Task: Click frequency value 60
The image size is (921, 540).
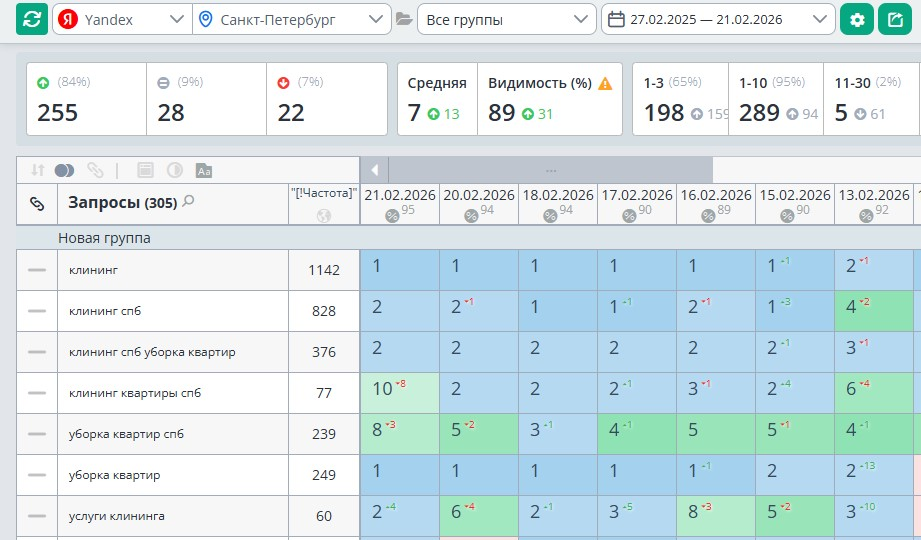Action: point(324,516)
